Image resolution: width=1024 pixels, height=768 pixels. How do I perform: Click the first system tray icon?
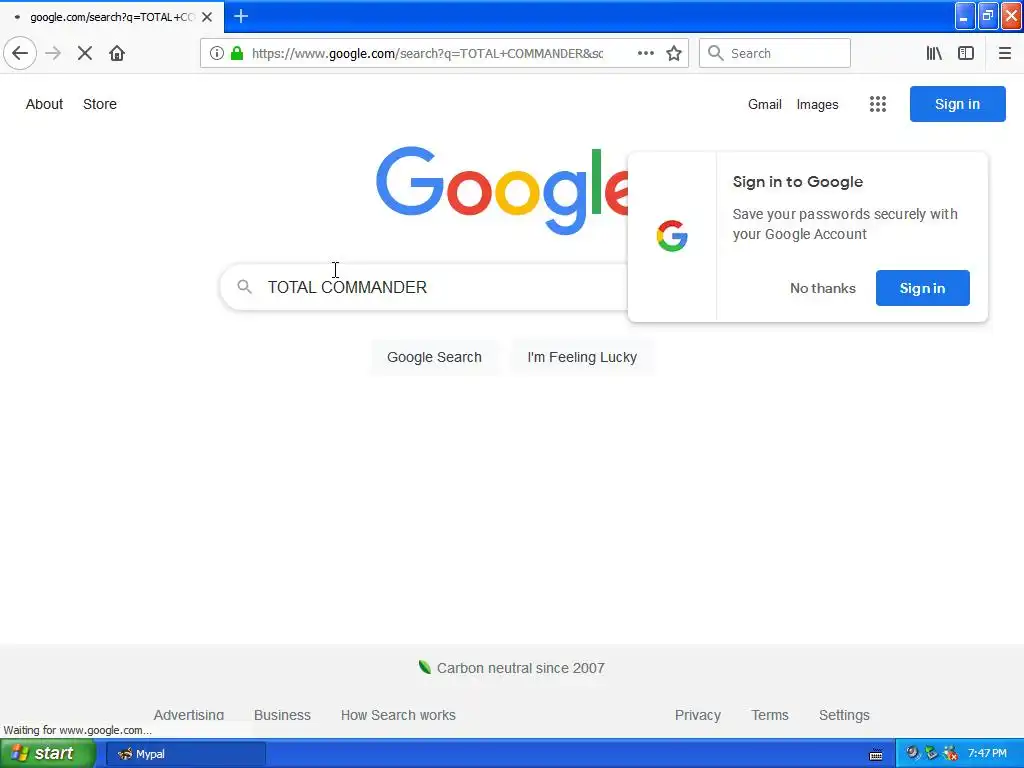point(912,753)
